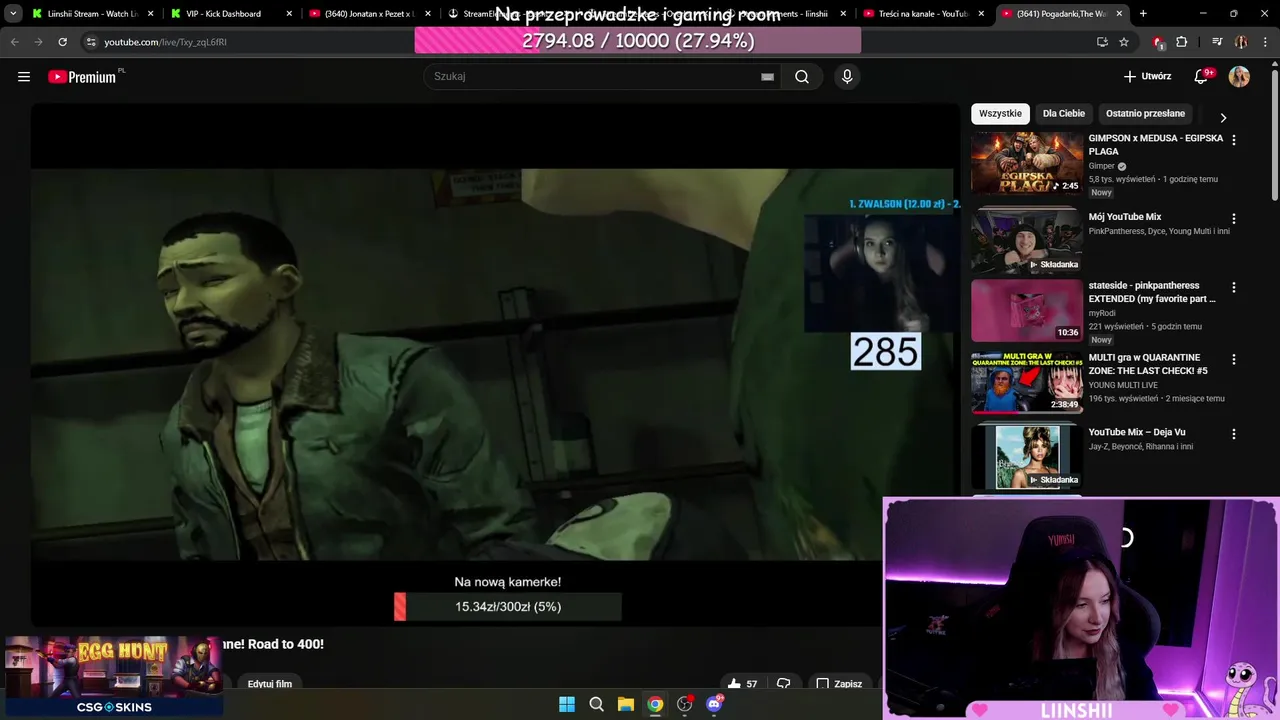The height and width of the screenshot is (720, 1280).
Task: Switch to the Jonatan x Pezet browser tab
Action: (369, 14)
